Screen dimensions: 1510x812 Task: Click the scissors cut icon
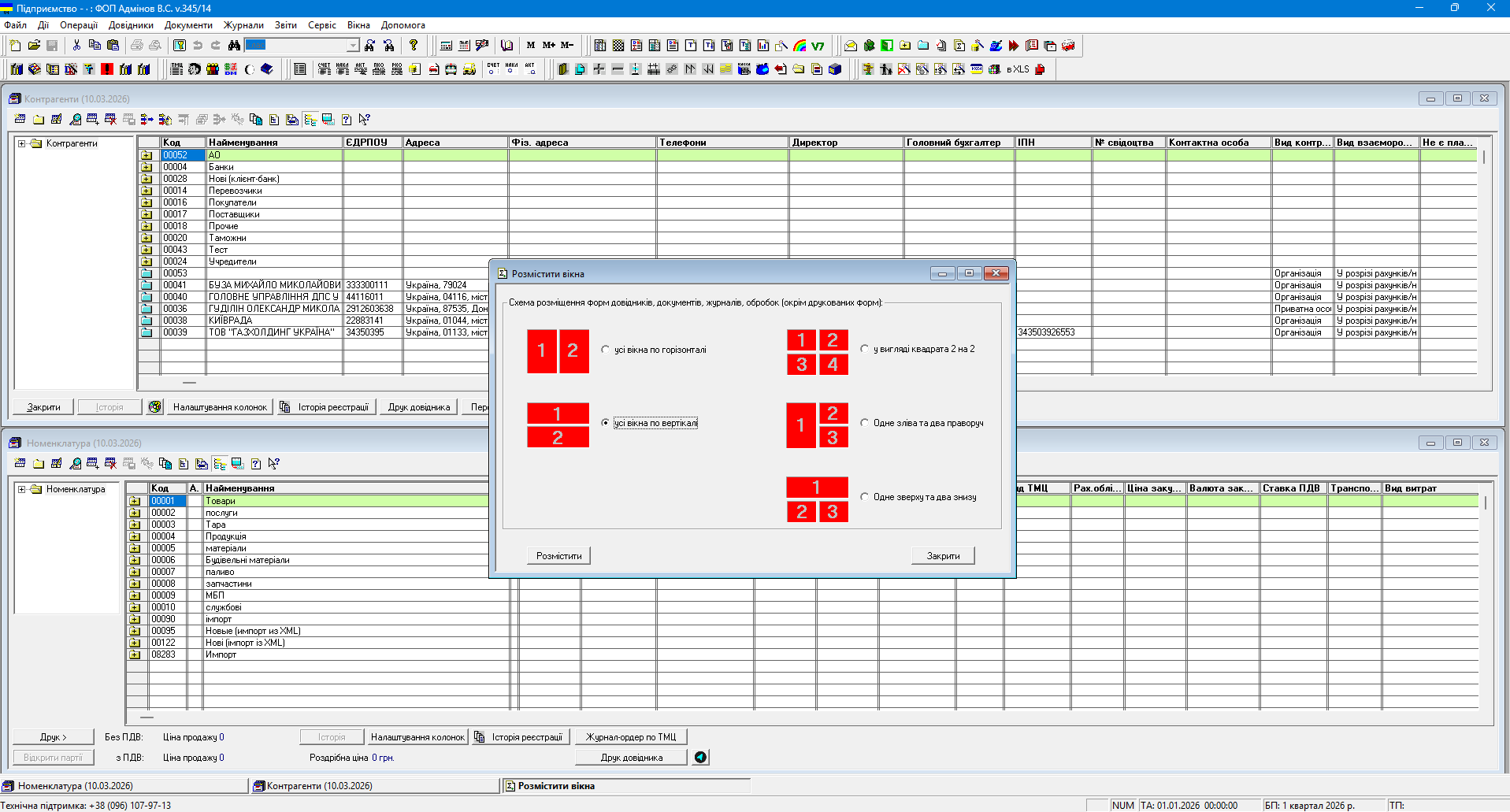(76, 46)
